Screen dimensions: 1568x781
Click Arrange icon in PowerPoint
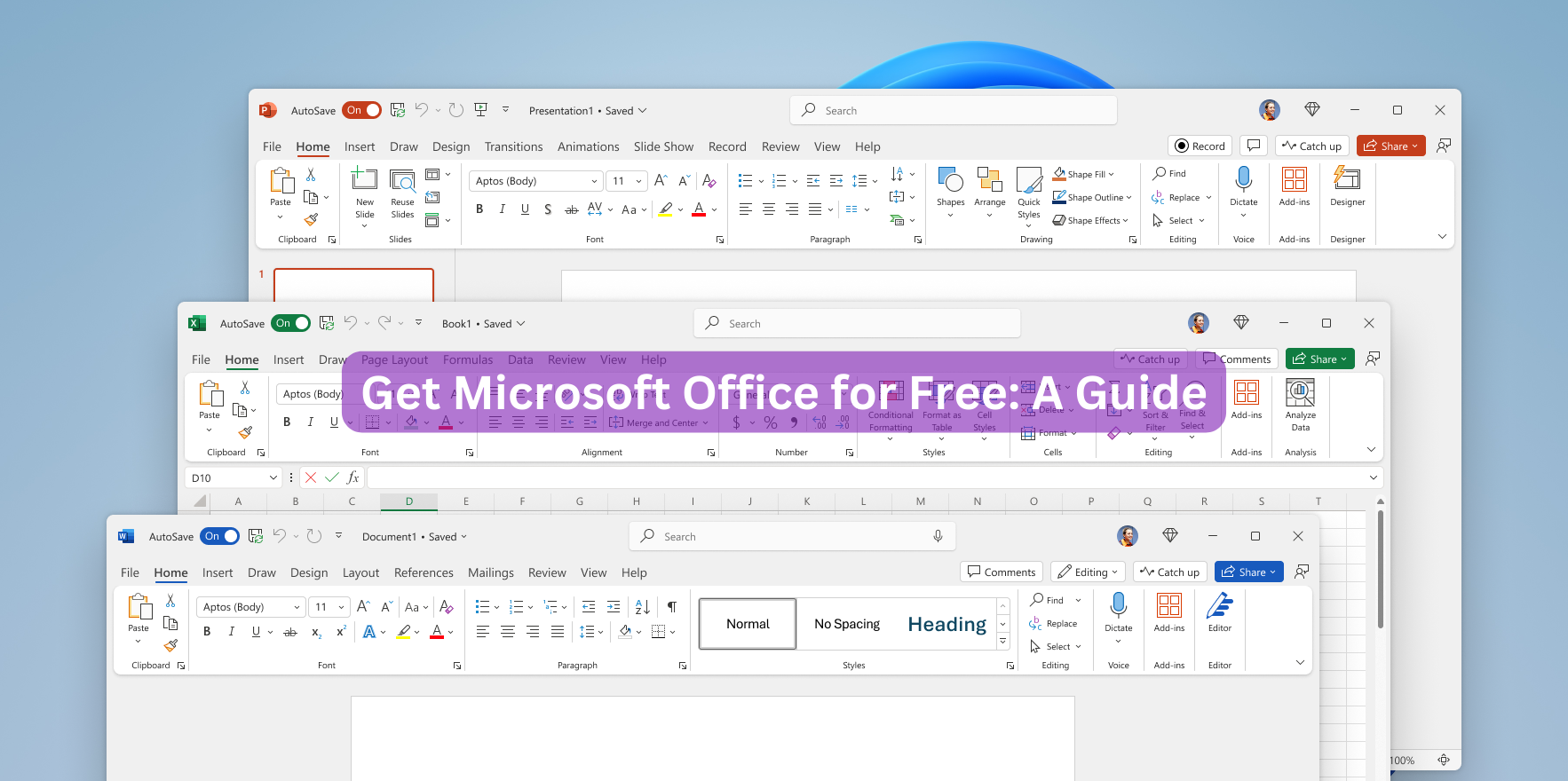click(989, 180)
